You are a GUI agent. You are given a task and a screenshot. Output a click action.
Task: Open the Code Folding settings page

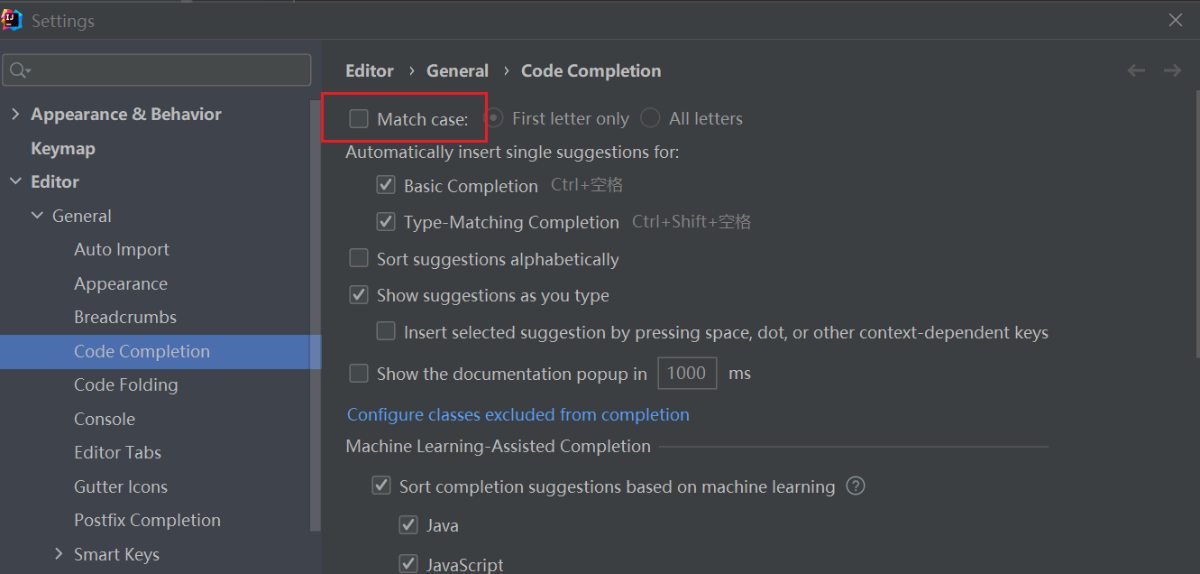(125, 385)
